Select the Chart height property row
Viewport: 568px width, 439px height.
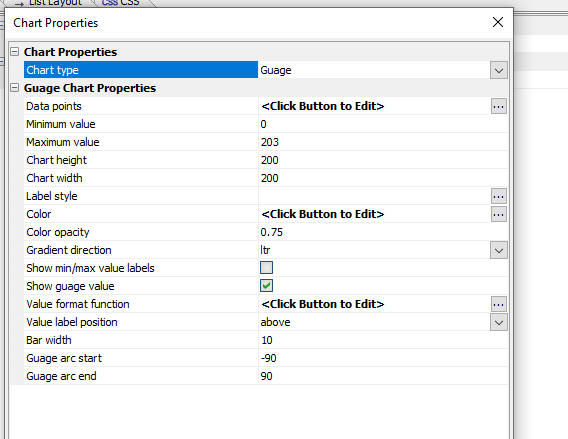[x=266, y=160]
